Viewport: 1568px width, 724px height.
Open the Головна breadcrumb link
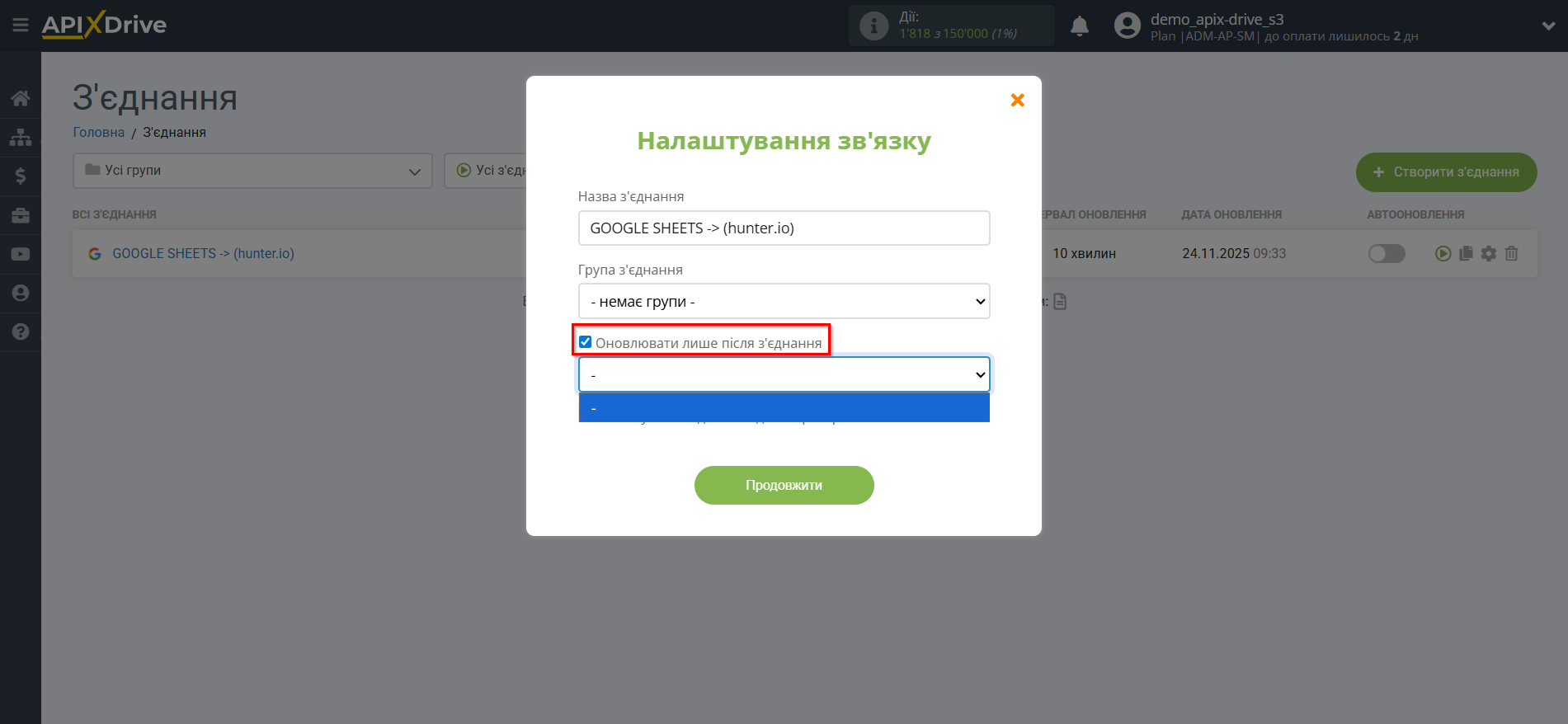tap(98, 132)
